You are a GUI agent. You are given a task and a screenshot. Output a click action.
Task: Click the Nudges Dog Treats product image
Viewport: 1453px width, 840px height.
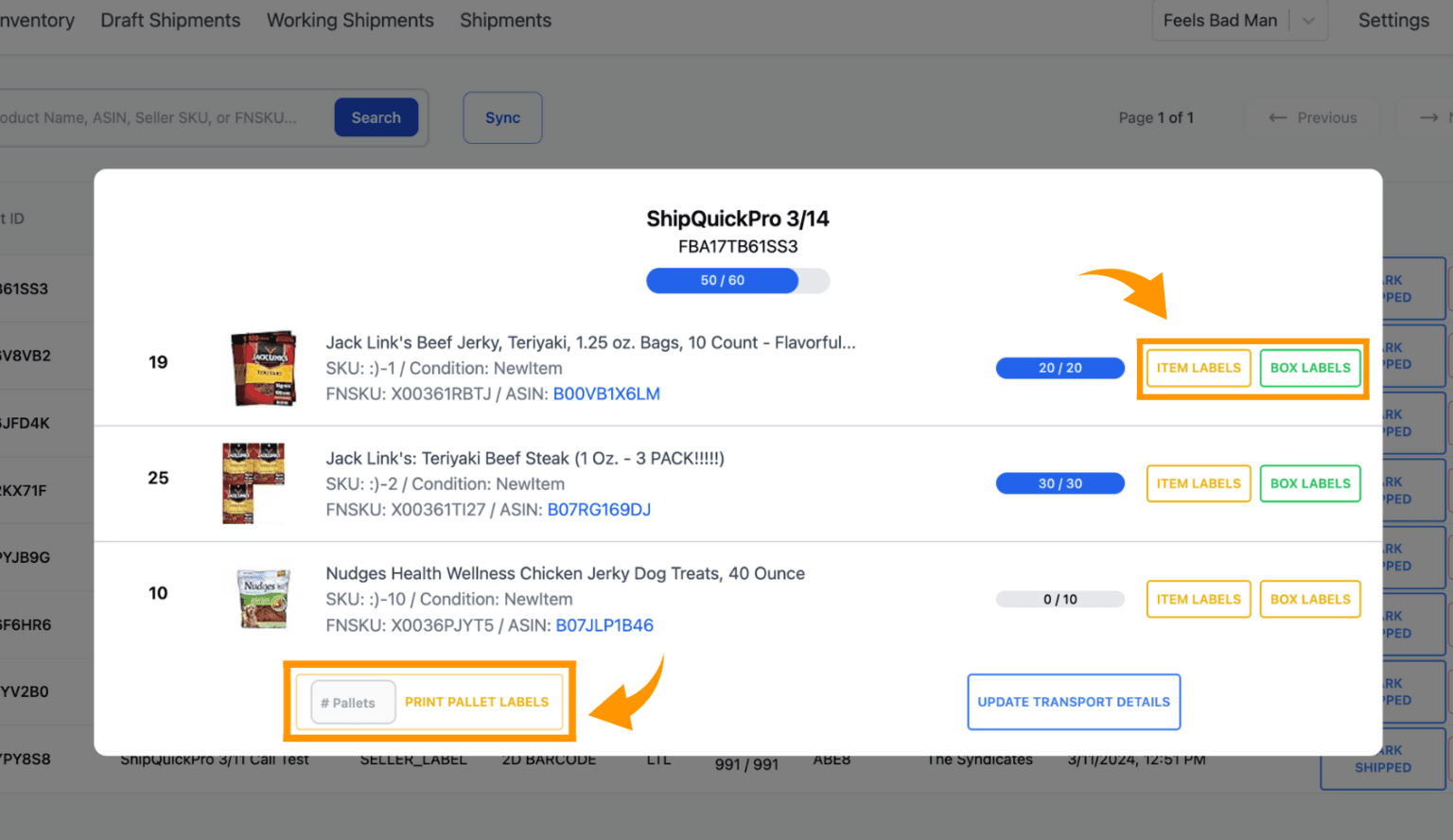263,598
